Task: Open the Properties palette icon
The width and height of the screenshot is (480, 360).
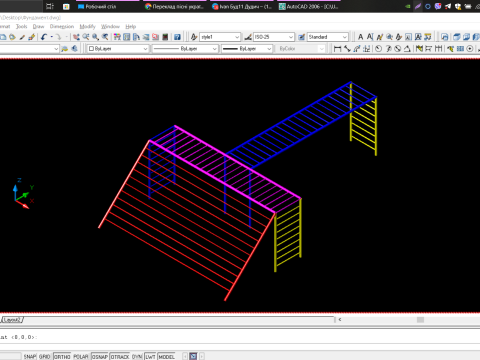Action: pyautogui.click(x=117, y=37)
